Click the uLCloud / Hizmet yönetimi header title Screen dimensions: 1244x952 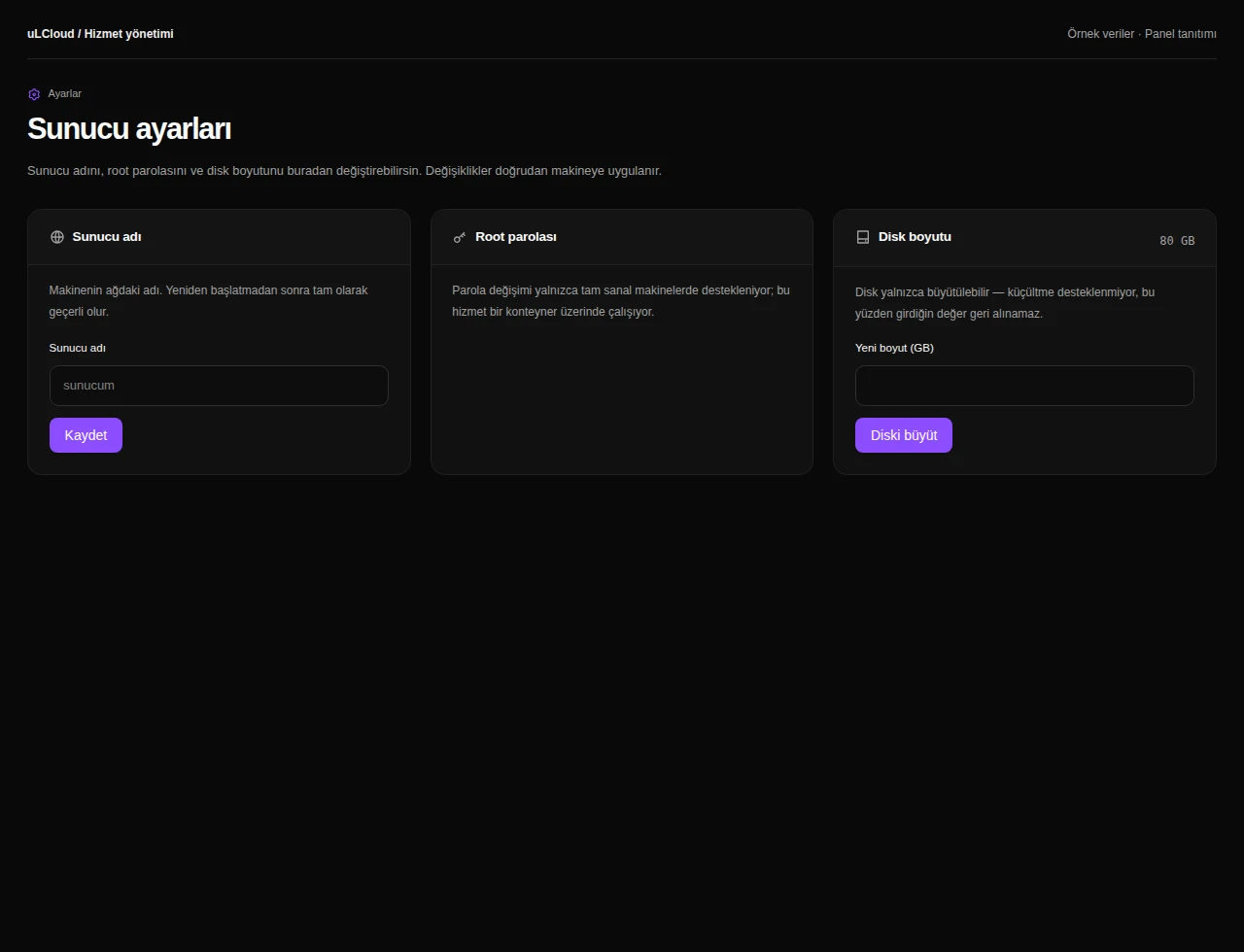100,34
